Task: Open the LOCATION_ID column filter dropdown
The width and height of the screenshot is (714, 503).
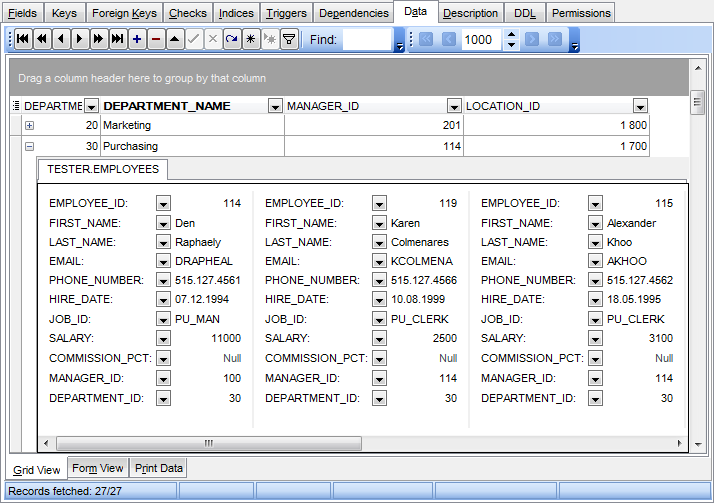Action: click(640, 106)
